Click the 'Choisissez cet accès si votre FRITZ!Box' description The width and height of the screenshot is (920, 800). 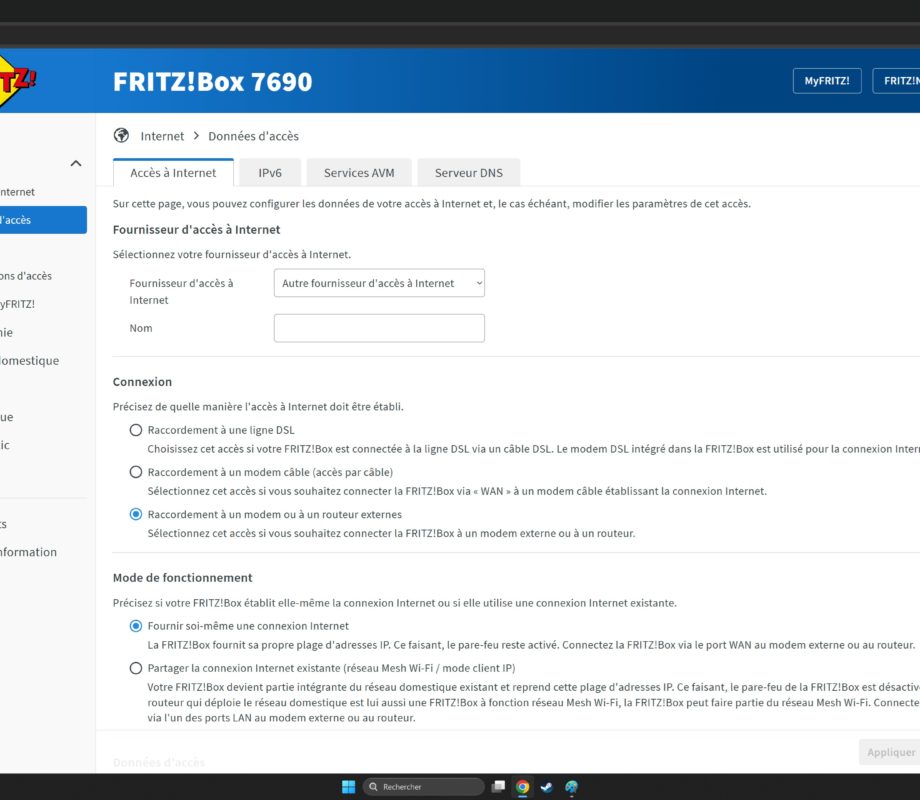533,449
